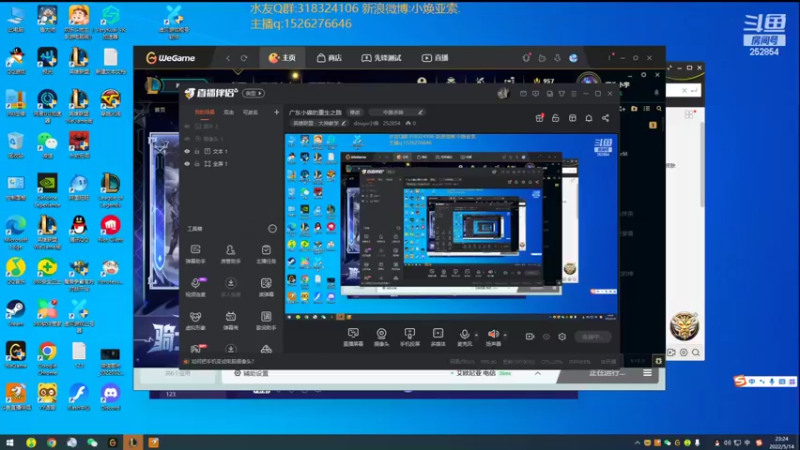The width and height of the screenshot is (800, 450).
Task: Open Discord desktop shortcut
Action: [x=111, y=397]
